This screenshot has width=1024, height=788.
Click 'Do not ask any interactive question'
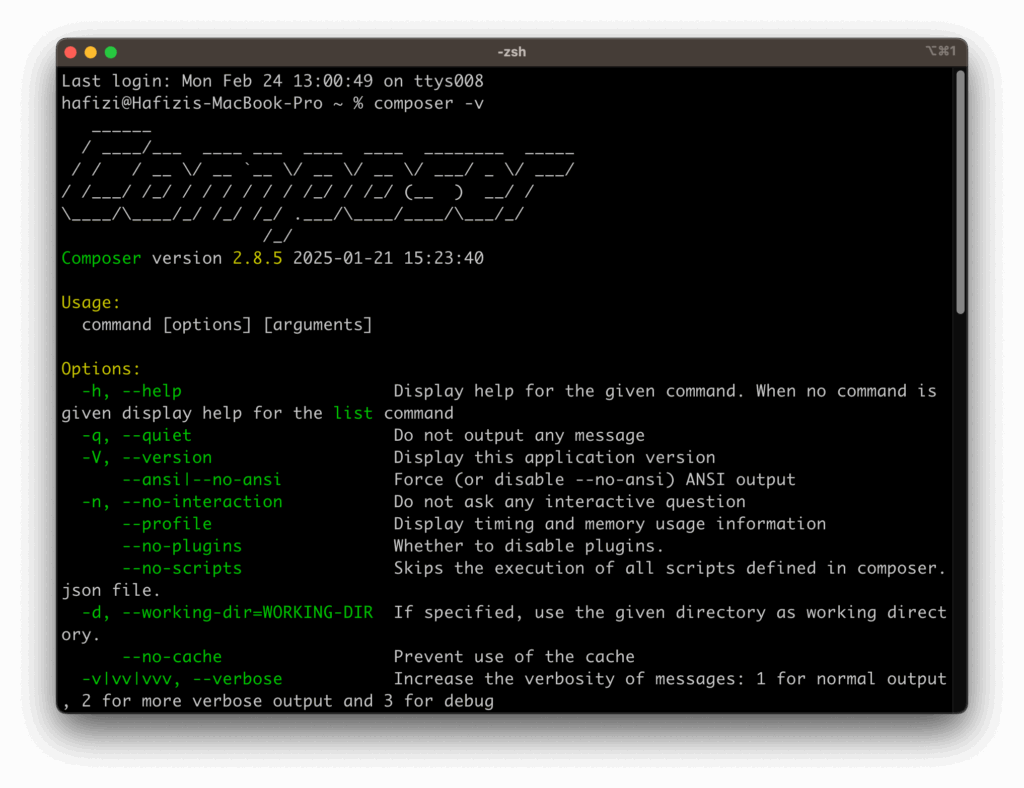point(569,502)
